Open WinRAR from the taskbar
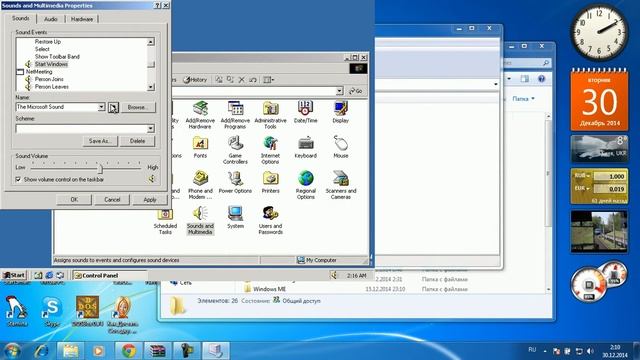Image resolution: width=640 pixels, height=360 pixels. 157,351
